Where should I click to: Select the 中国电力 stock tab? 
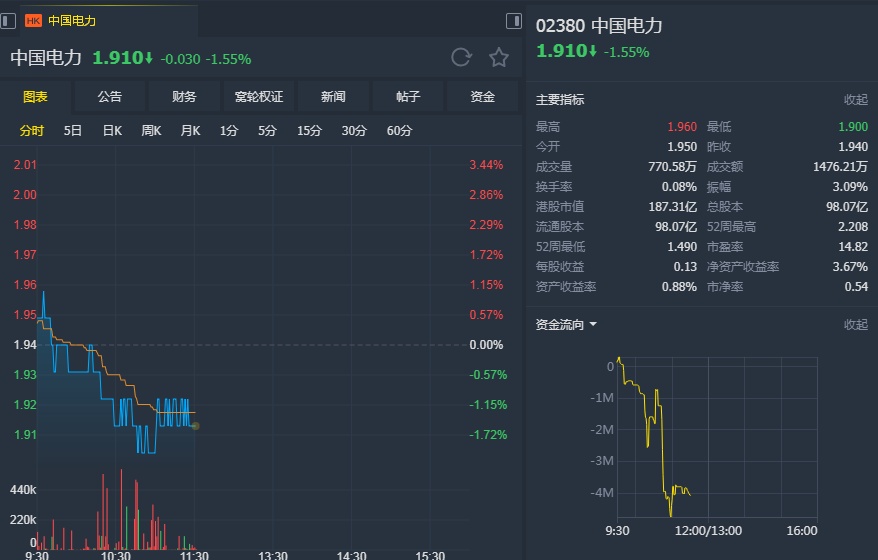[x=72, y=20]
